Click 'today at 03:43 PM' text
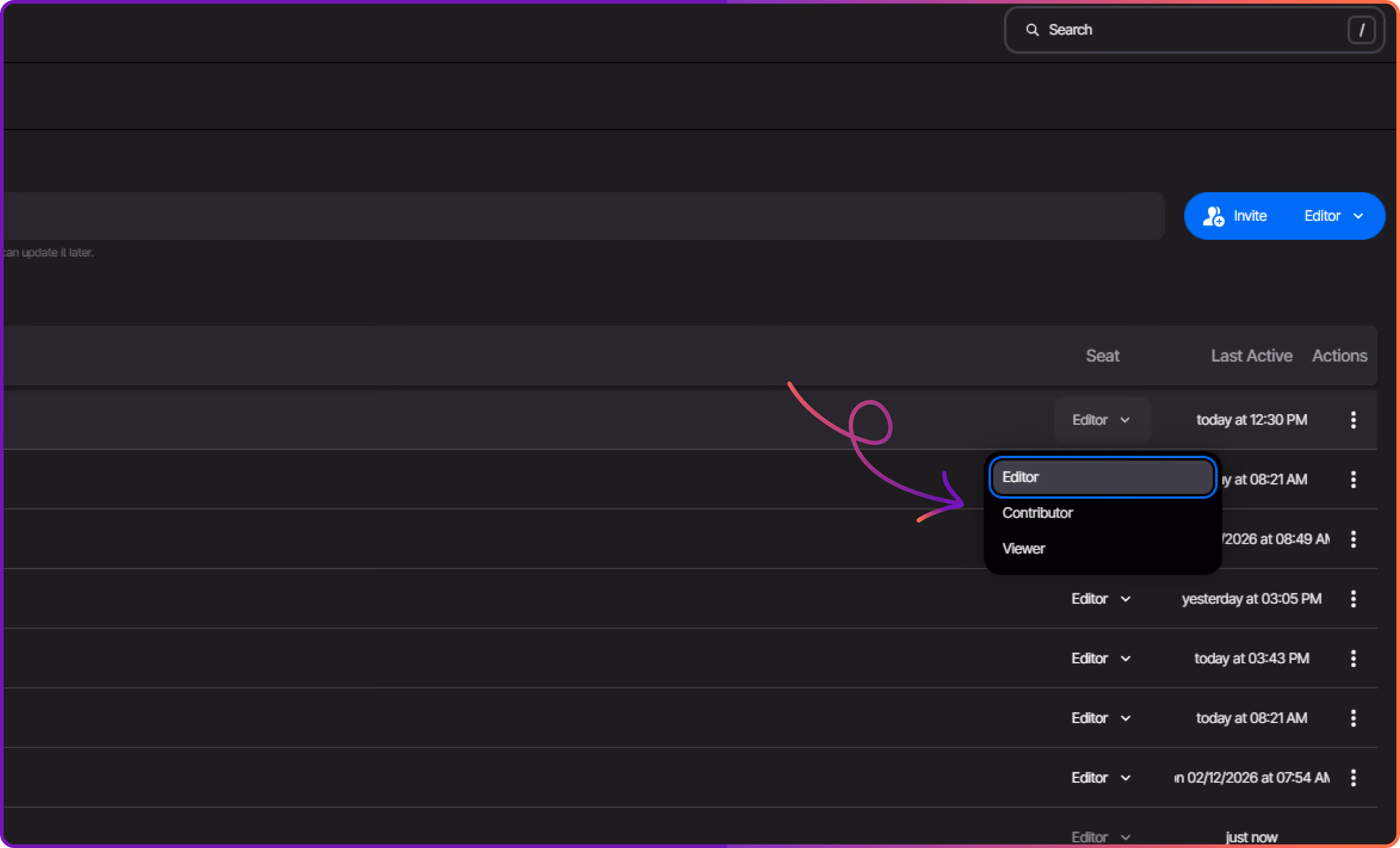1400x848 pixels. tap(1251, 659)
